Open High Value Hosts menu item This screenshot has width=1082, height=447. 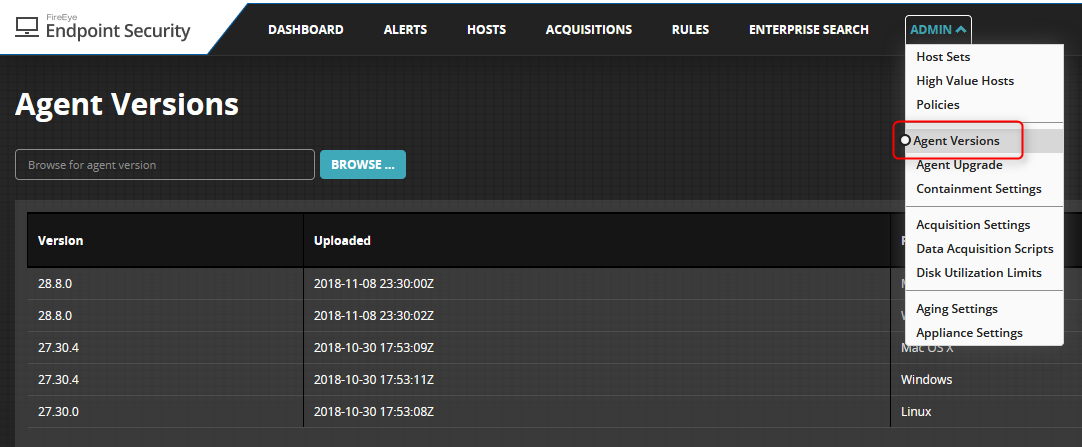coord(964,81)
